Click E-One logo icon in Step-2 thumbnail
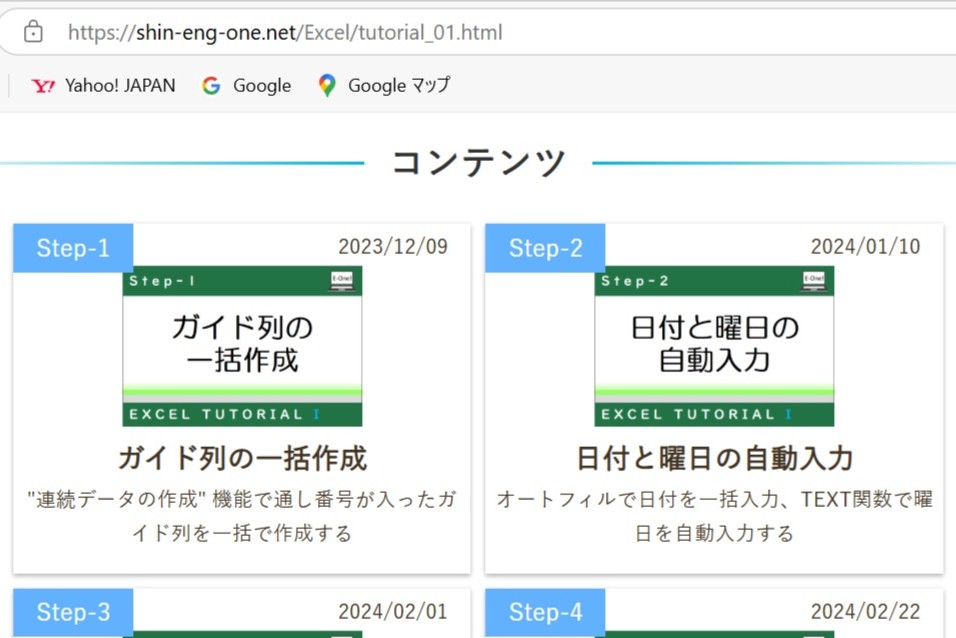This screenshot has width=956, height=638. coord(814,281)
